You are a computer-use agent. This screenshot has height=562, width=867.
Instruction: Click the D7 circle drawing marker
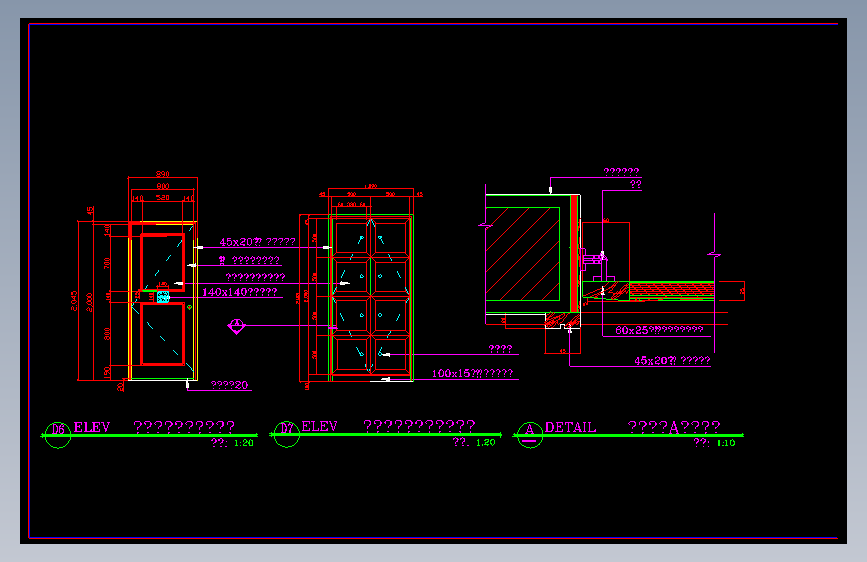[286, 434]
